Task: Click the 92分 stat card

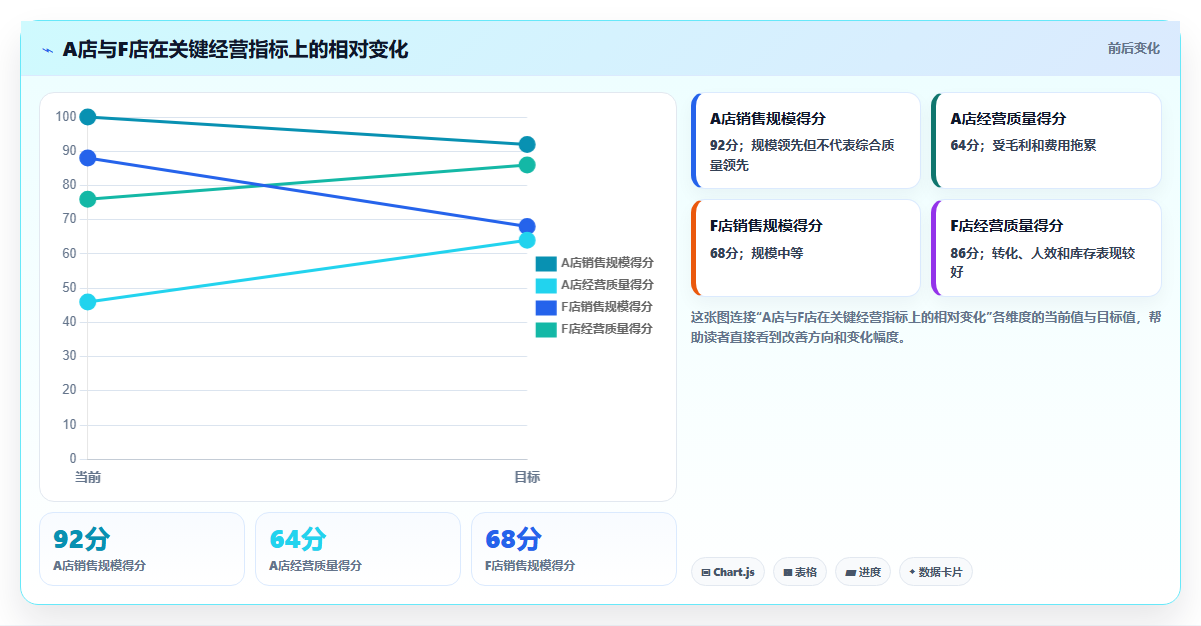Action: click(142, 549)
